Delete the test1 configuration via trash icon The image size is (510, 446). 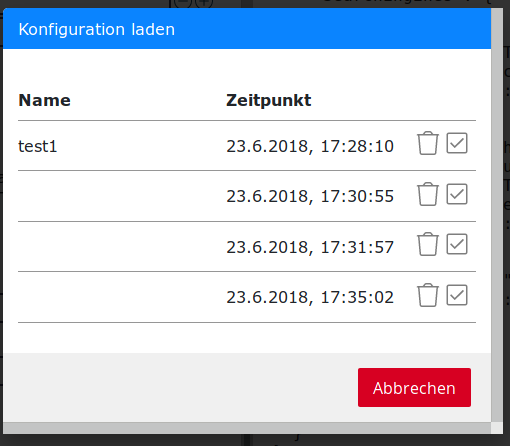pos(428,143)
